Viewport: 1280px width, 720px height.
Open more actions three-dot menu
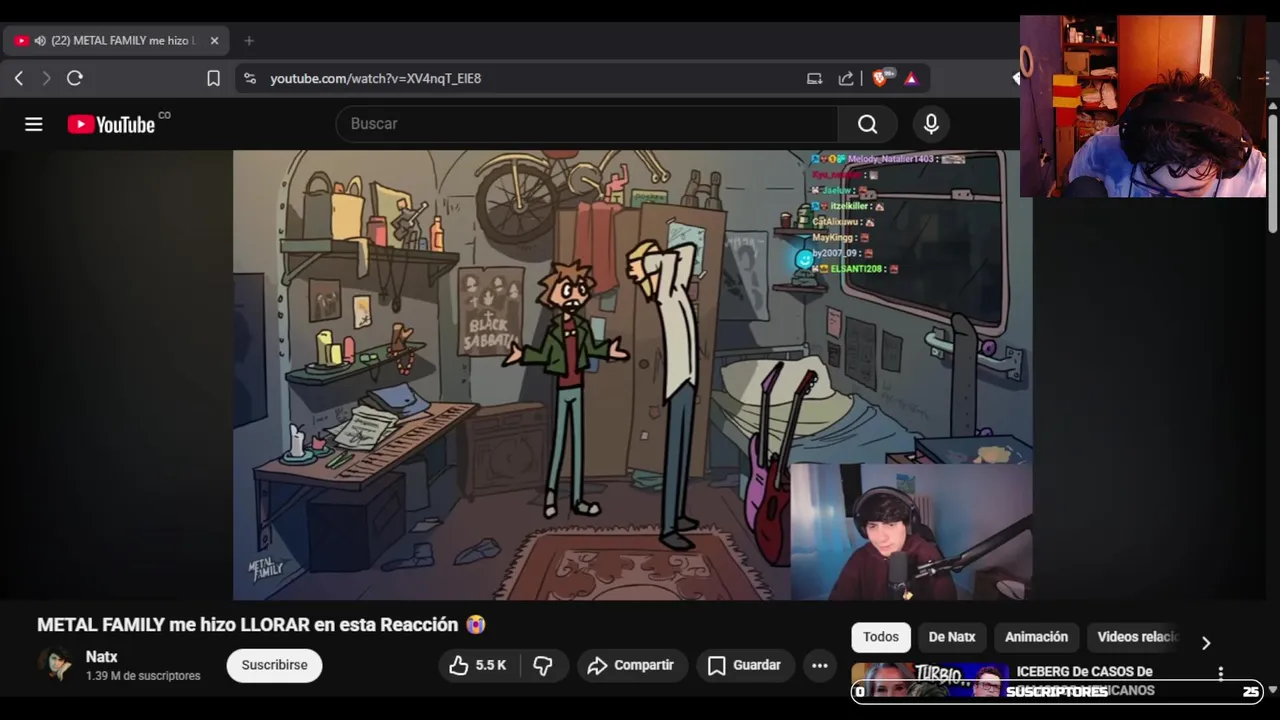point(820,665)
